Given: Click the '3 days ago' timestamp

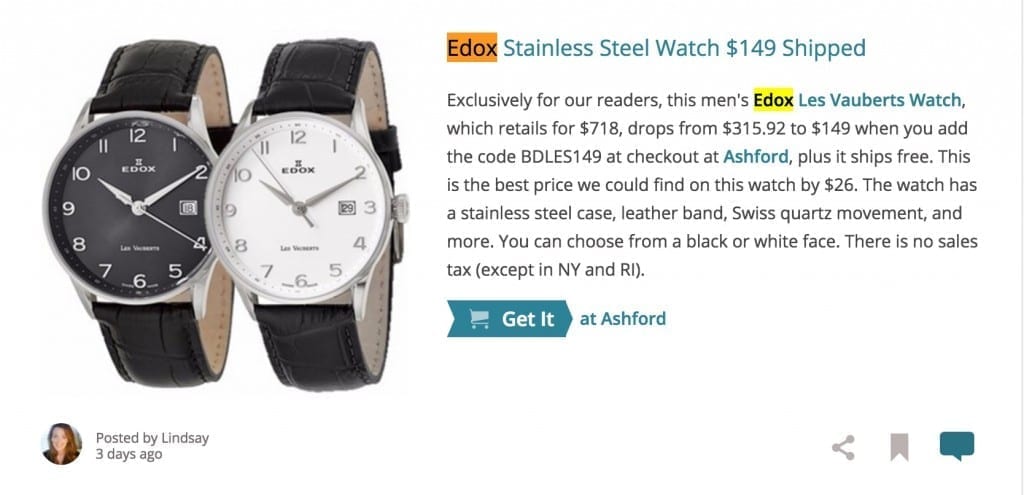Looking at the screenshot, I should 129,454.
